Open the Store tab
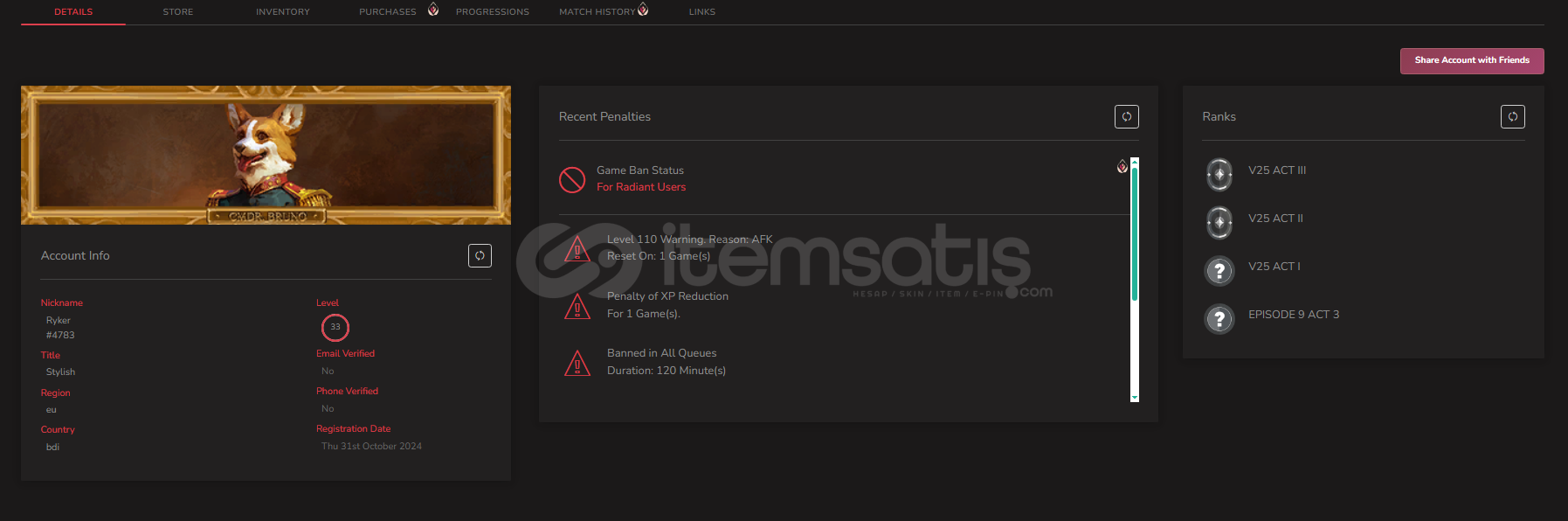Screen dimensions: 1568x521 click(x=178, y=12)
